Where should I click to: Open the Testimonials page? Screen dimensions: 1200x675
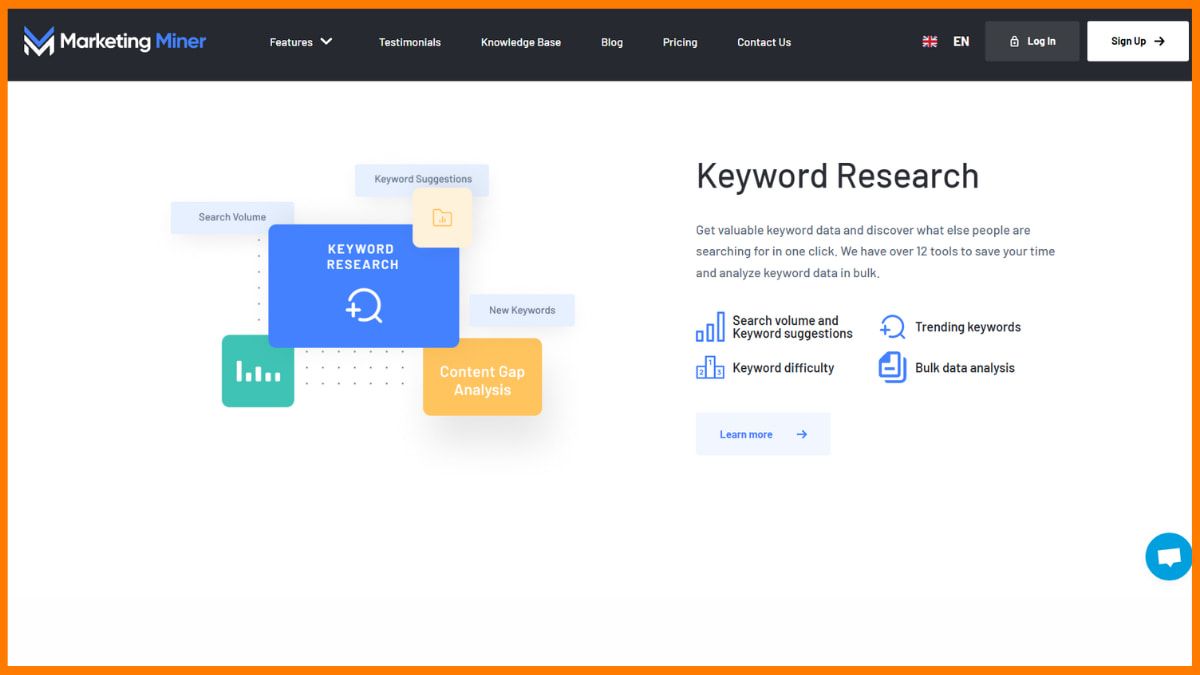(409, 42)
